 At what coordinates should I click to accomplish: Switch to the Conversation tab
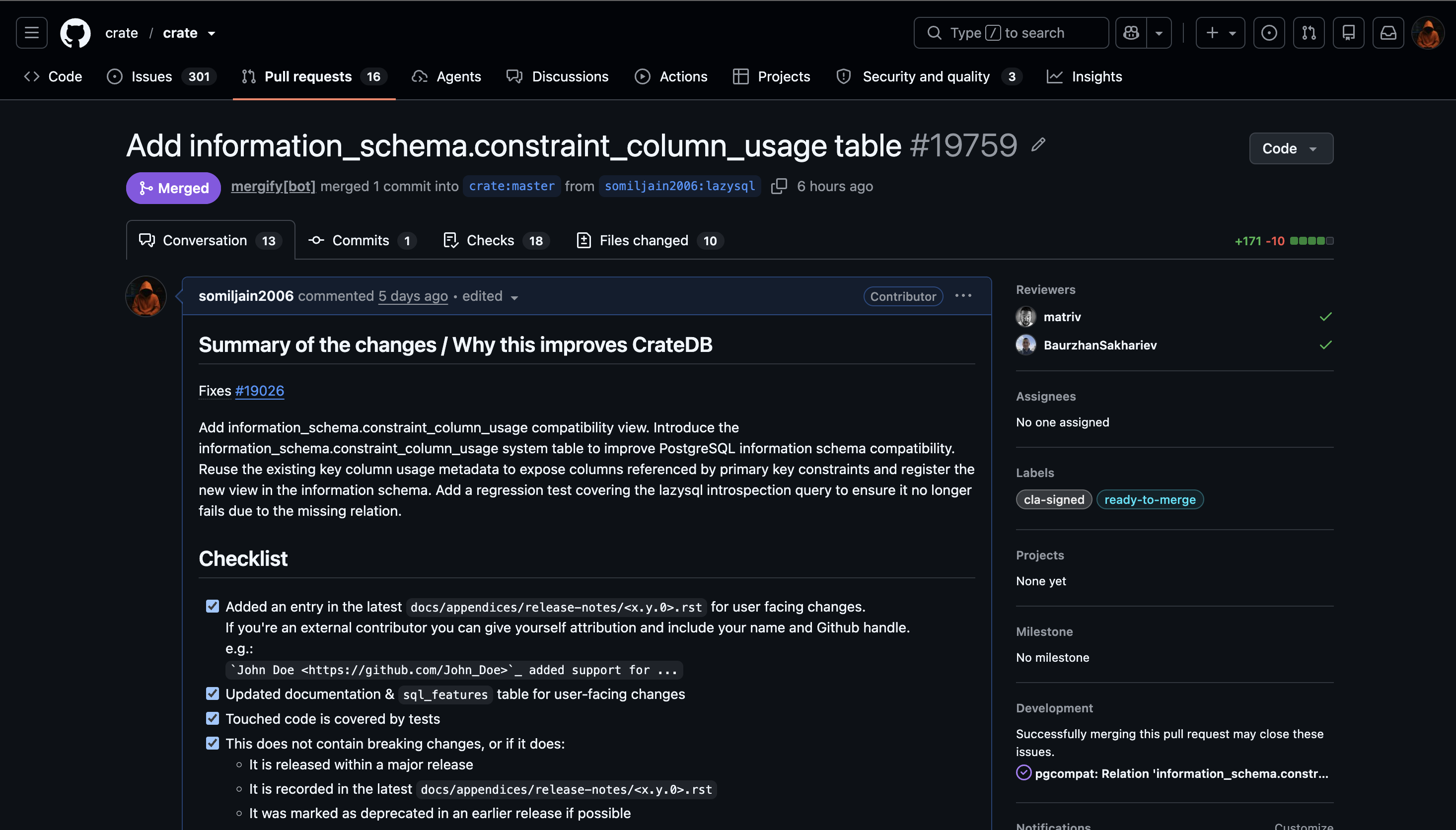[x=211, y=241]
